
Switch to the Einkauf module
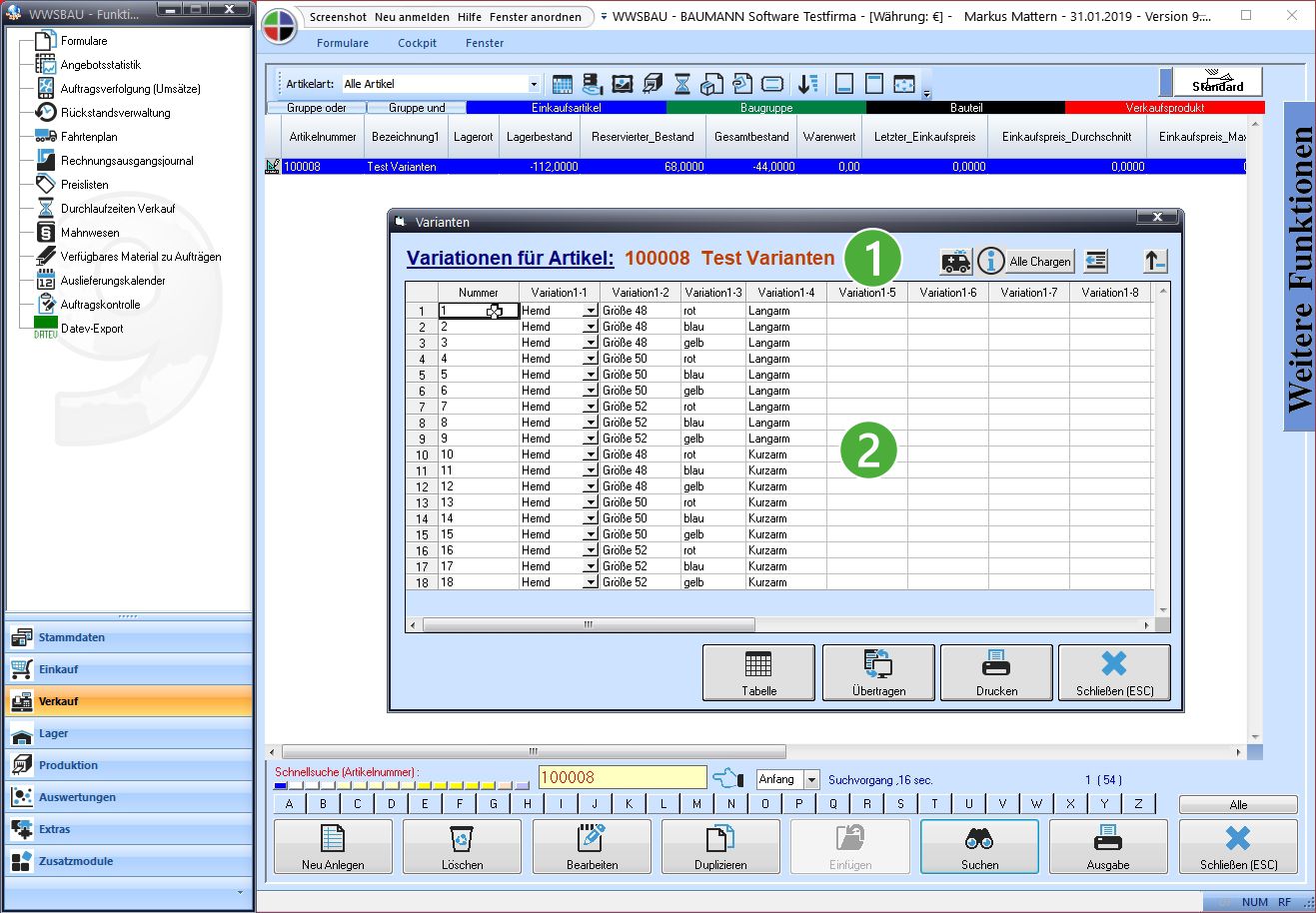[x=129, y=669]
